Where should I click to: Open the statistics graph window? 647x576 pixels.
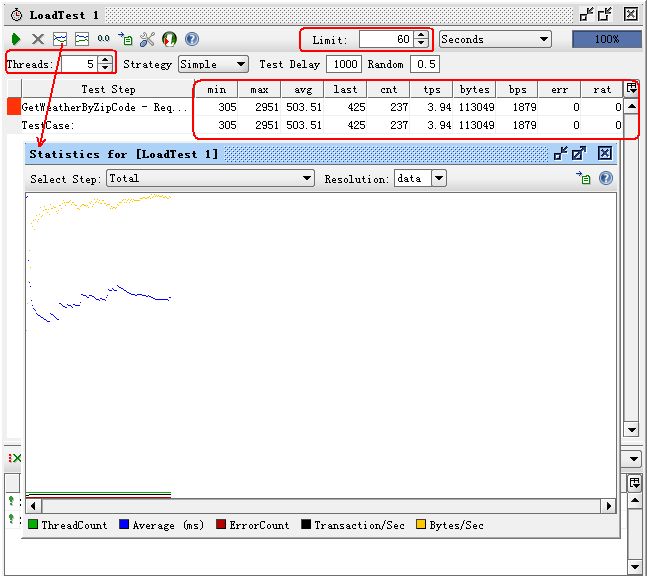(60, 39)
